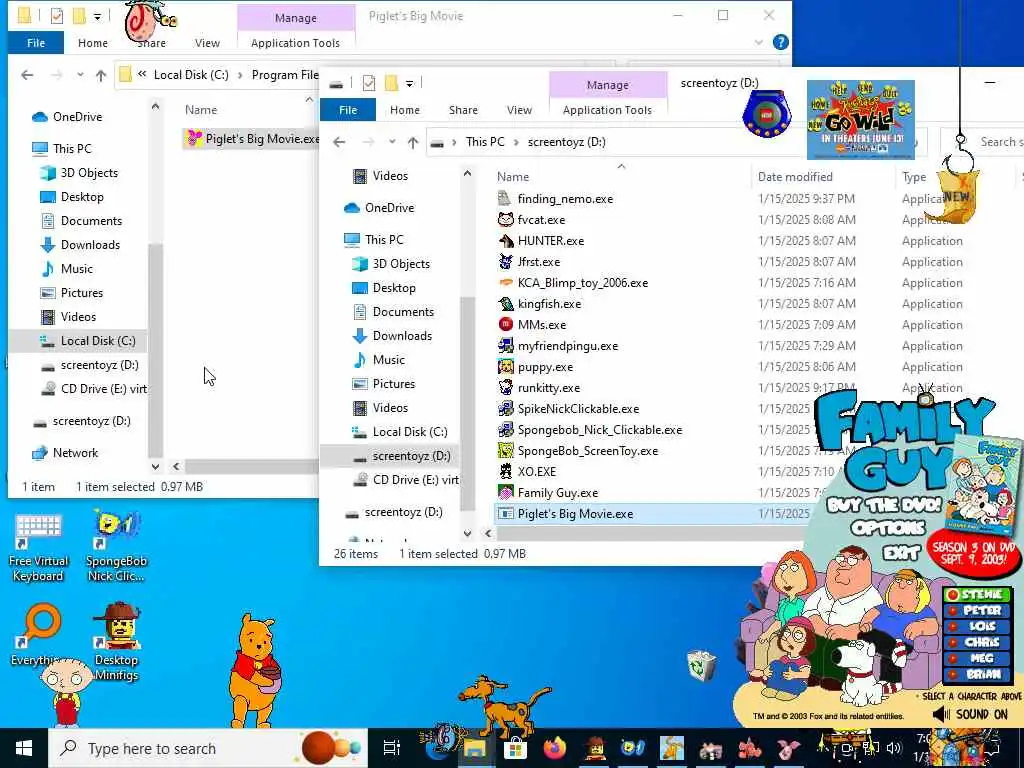Click the Windows Start button
This screenshot has height=768, width=1024.
click(24, 748)
